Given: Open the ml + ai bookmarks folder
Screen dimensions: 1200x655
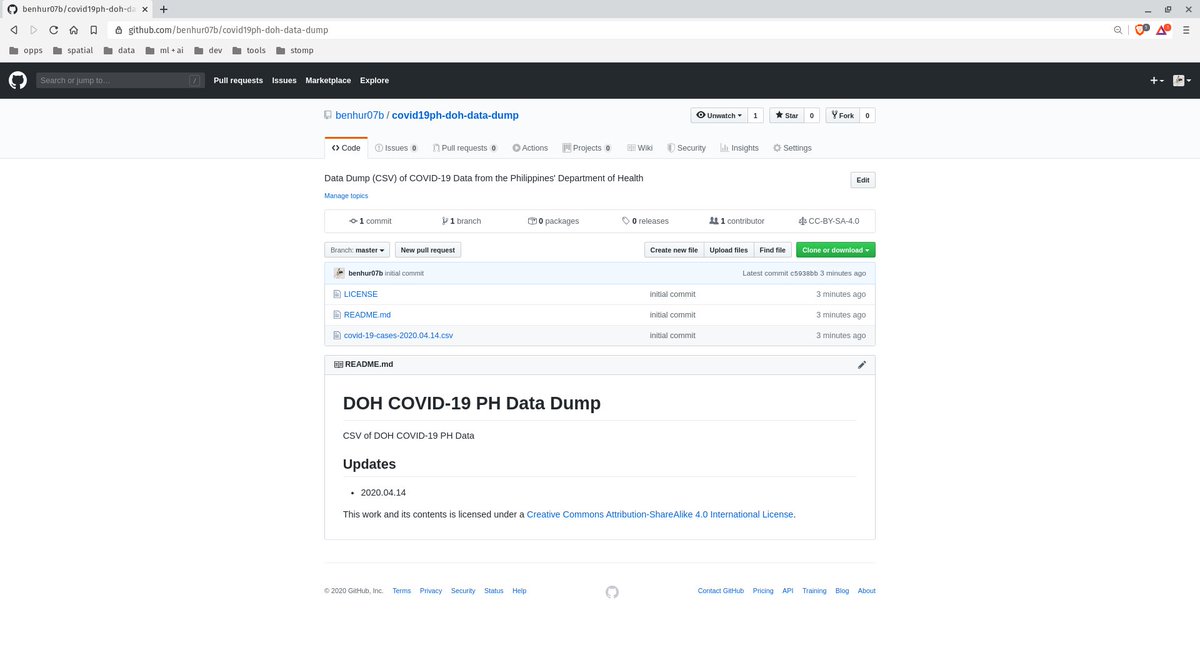Looking at the screenshot, I should pyautogui.click(x=165, y=50).
